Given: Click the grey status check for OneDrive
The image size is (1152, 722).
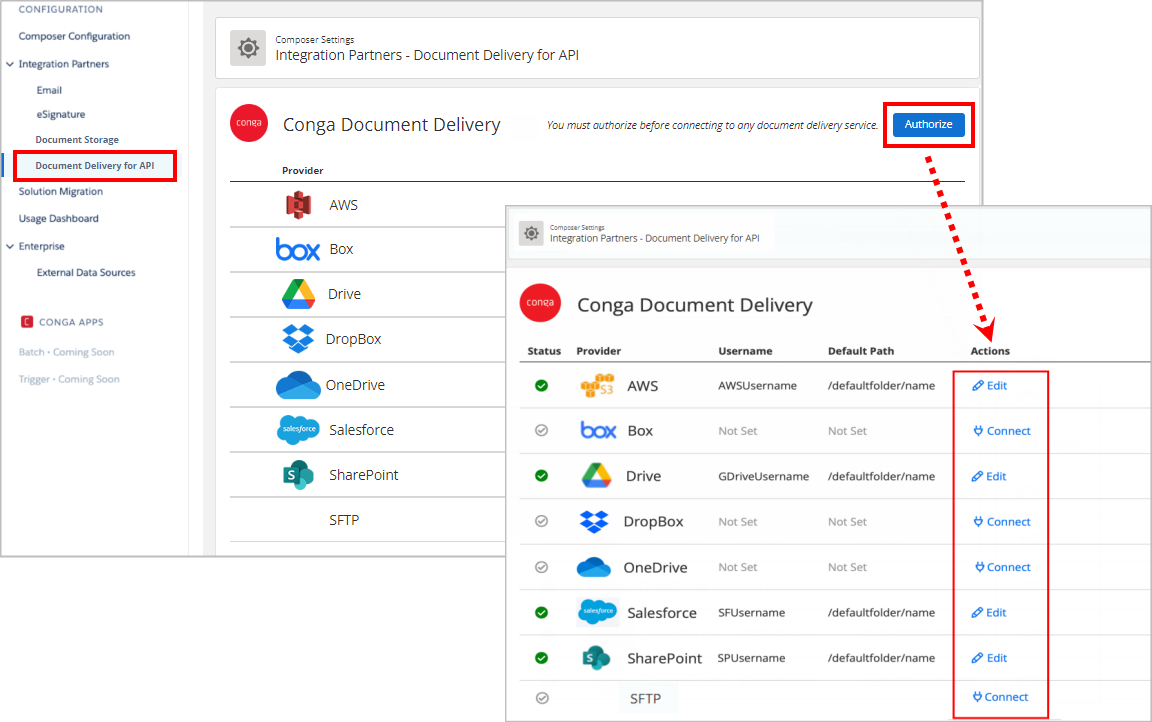Looking at the screenshot, I should click(x=541, y=567).
